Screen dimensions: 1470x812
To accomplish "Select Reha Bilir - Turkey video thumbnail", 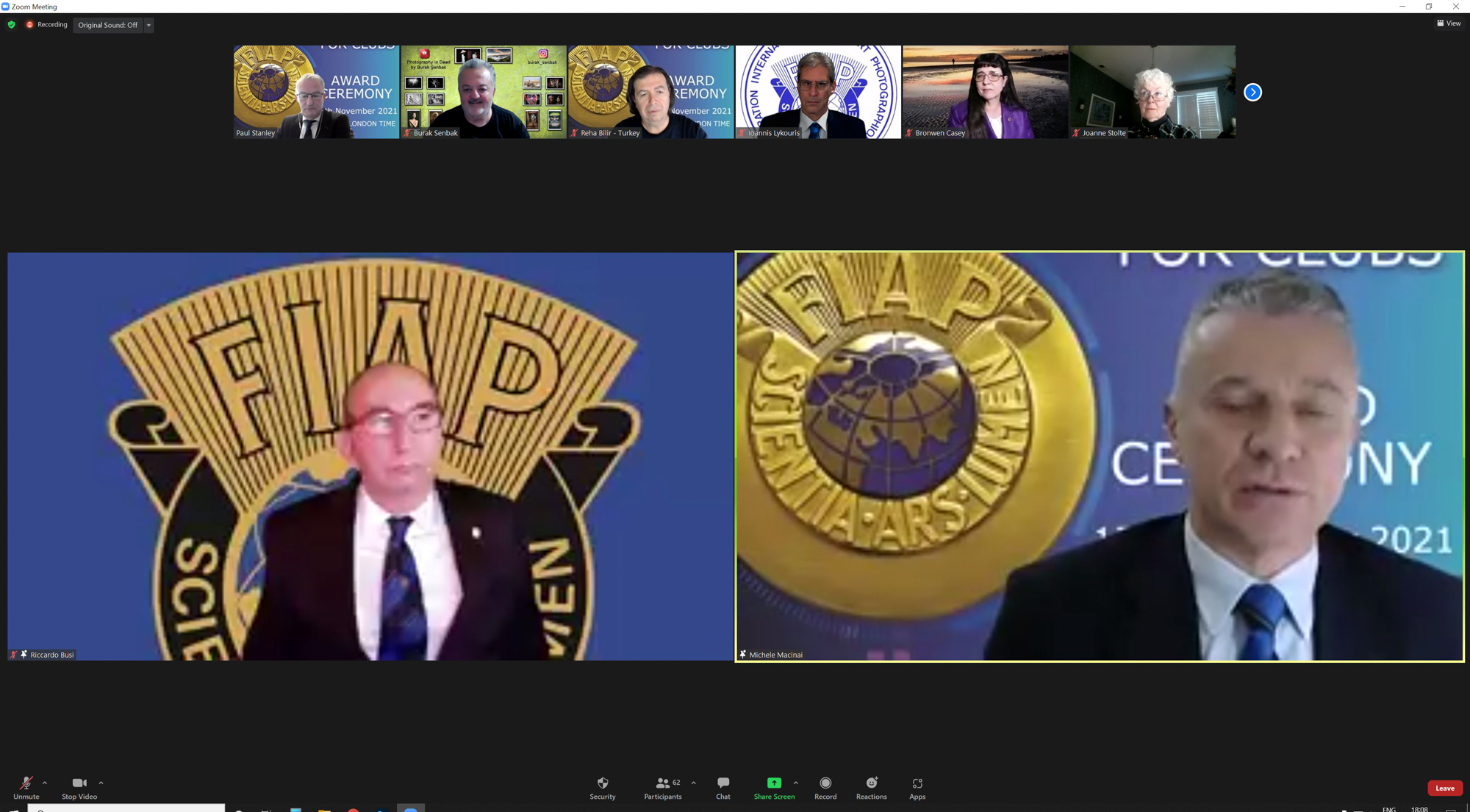I will (650, 92).
